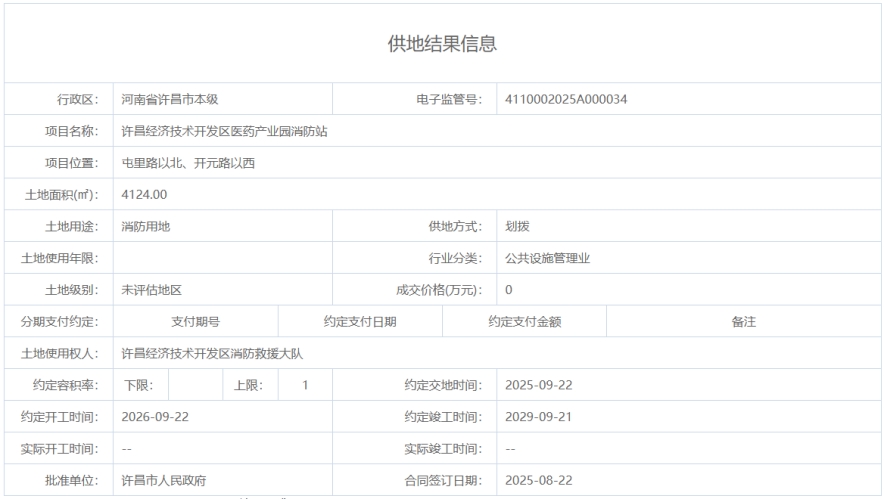The image size is (884, 500).
Task: Click the land area value 4124.00
Action: pyautogui.click(x=144, y=195)
